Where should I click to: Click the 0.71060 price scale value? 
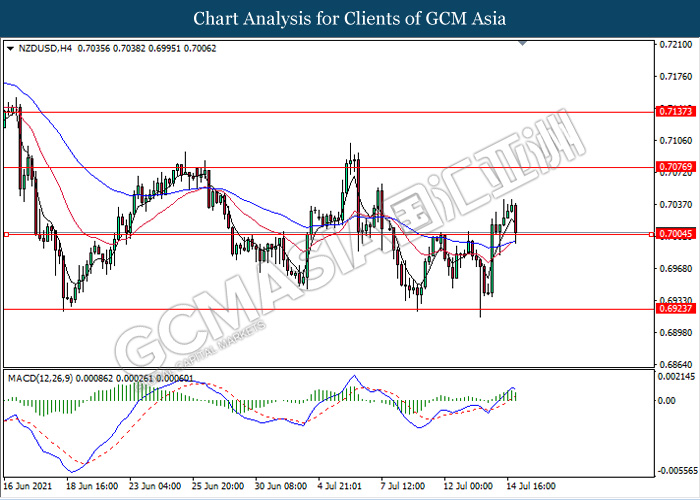click(x=676, y=141)
